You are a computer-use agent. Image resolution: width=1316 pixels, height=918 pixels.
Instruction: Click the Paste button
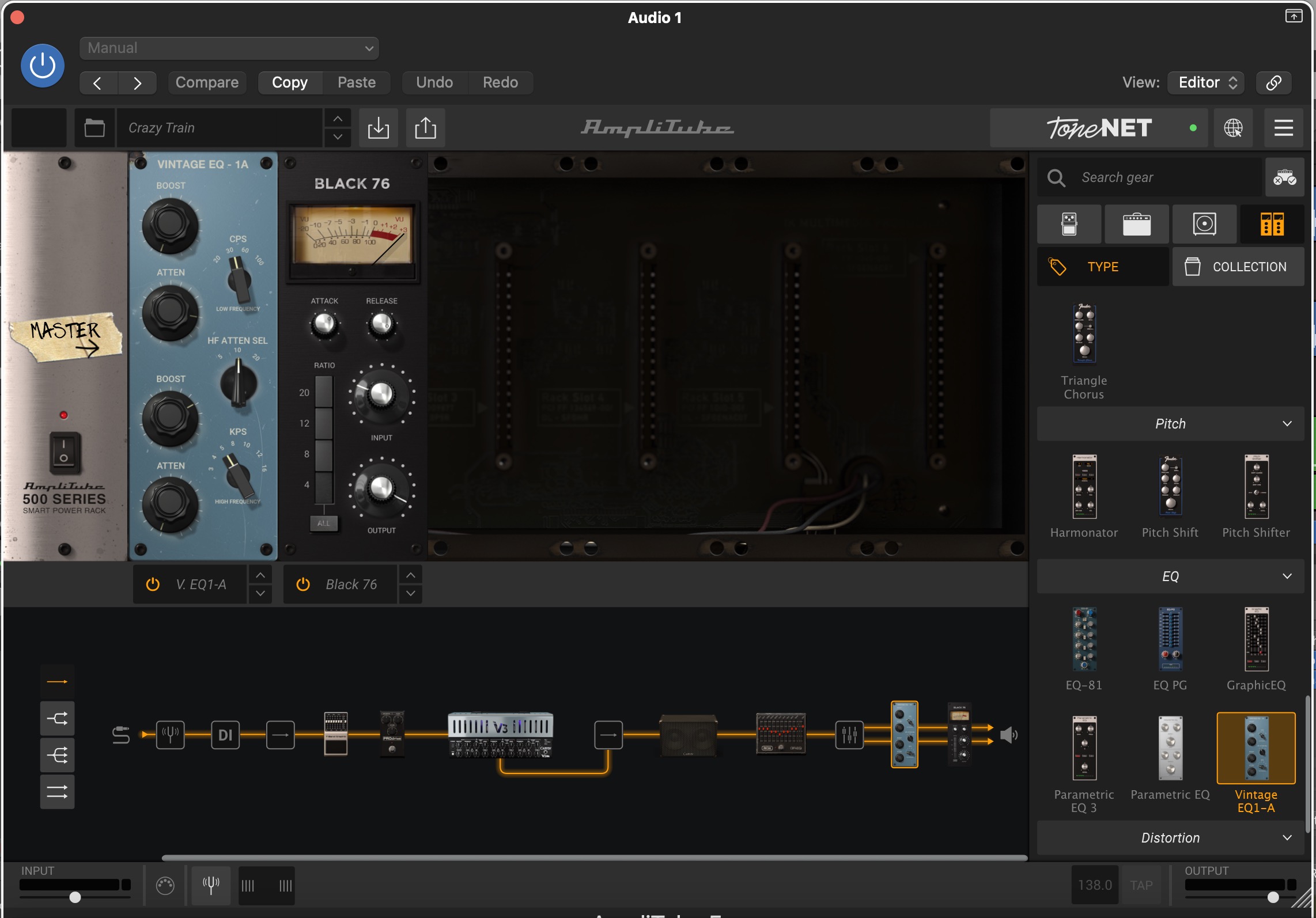357,83
